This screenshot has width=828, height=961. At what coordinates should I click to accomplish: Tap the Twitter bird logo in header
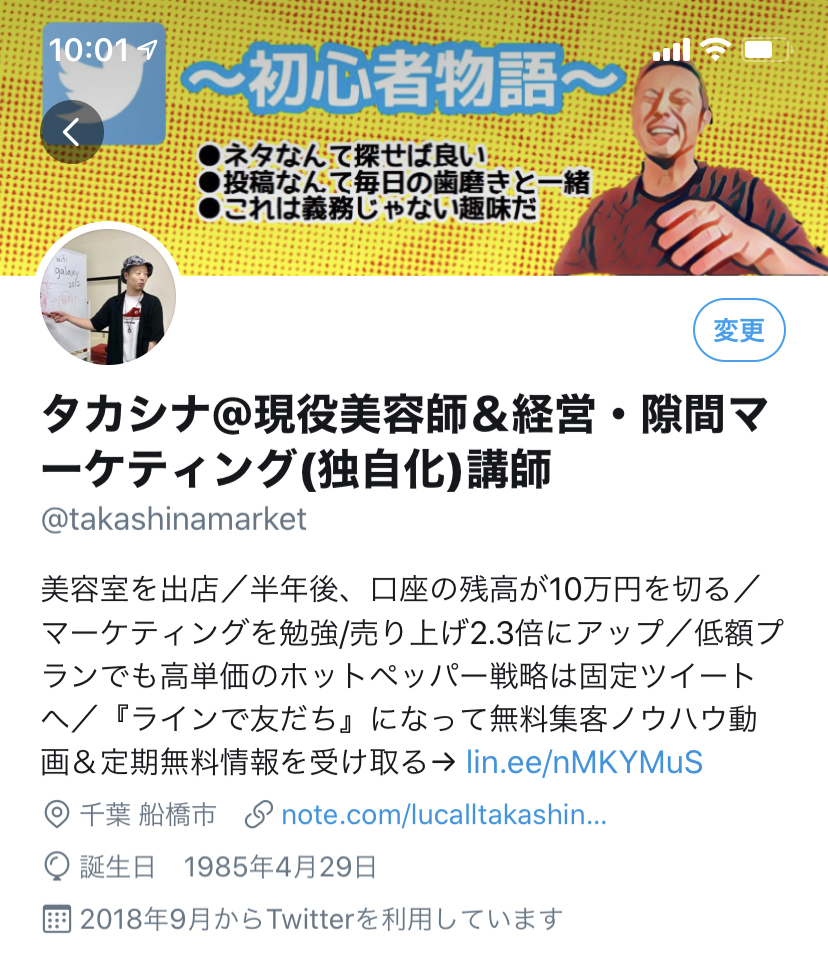pos(104,84)
